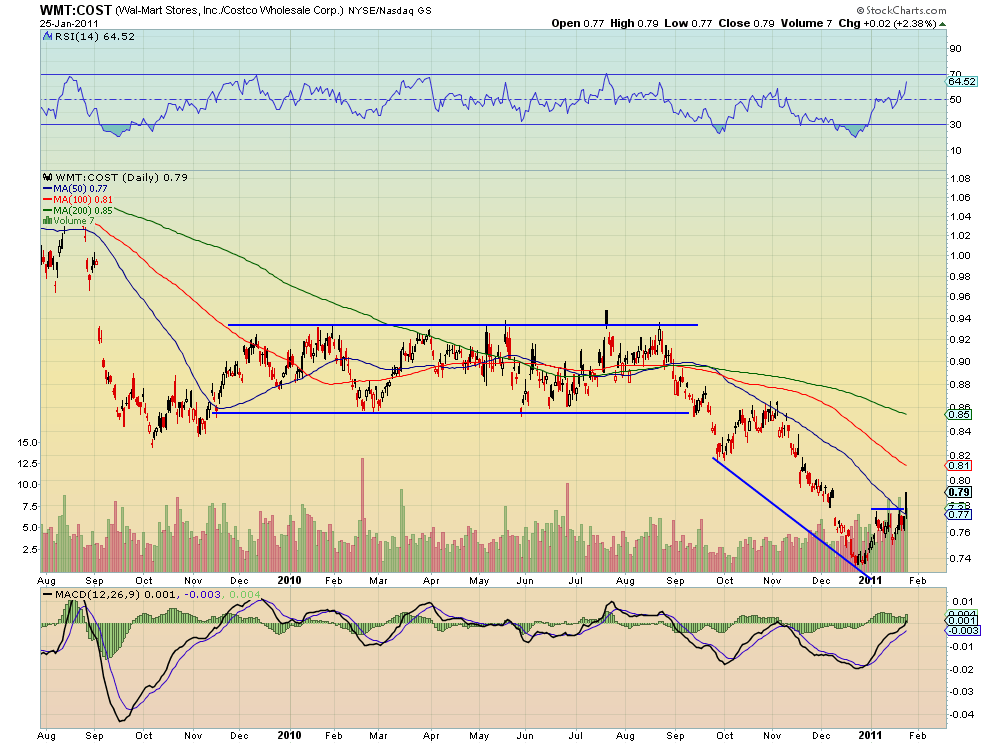The width and height of the screenshot is (990, 744).
Task: Click the Volume 7 header value
Action: [806, 23]
